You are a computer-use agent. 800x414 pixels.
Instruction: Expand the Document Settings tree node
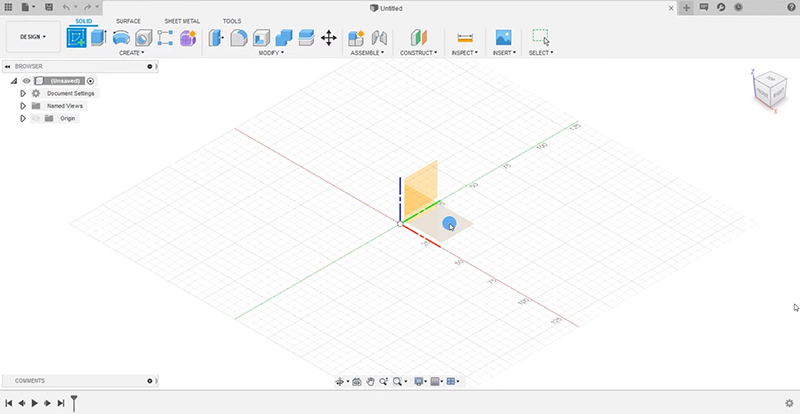click(x=22, y=93)
